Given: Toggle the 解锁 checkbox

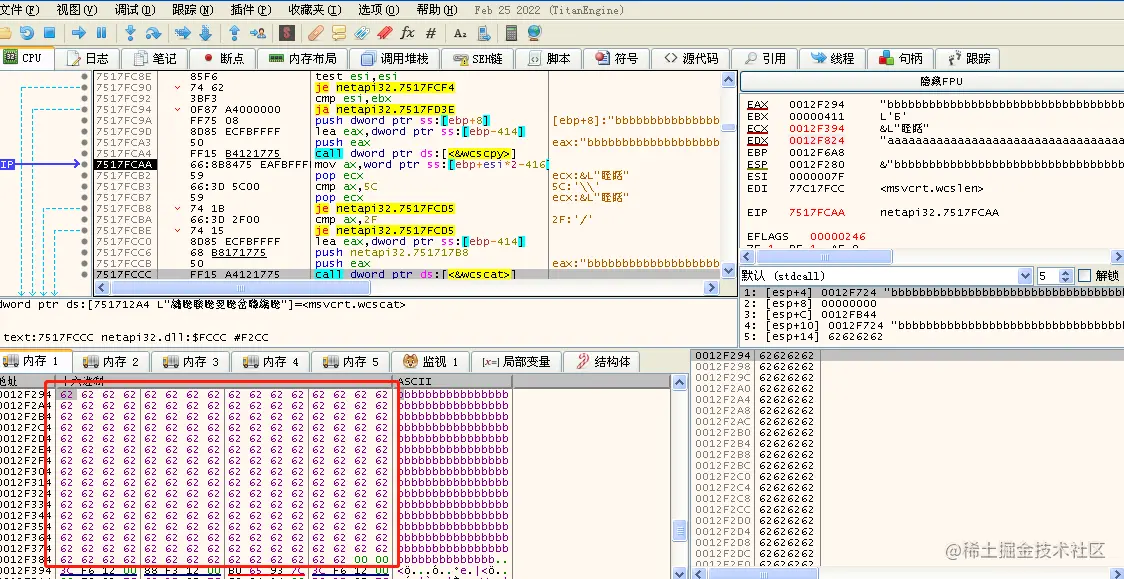Looking at the screenshot, I should (x=1085, y=276).
